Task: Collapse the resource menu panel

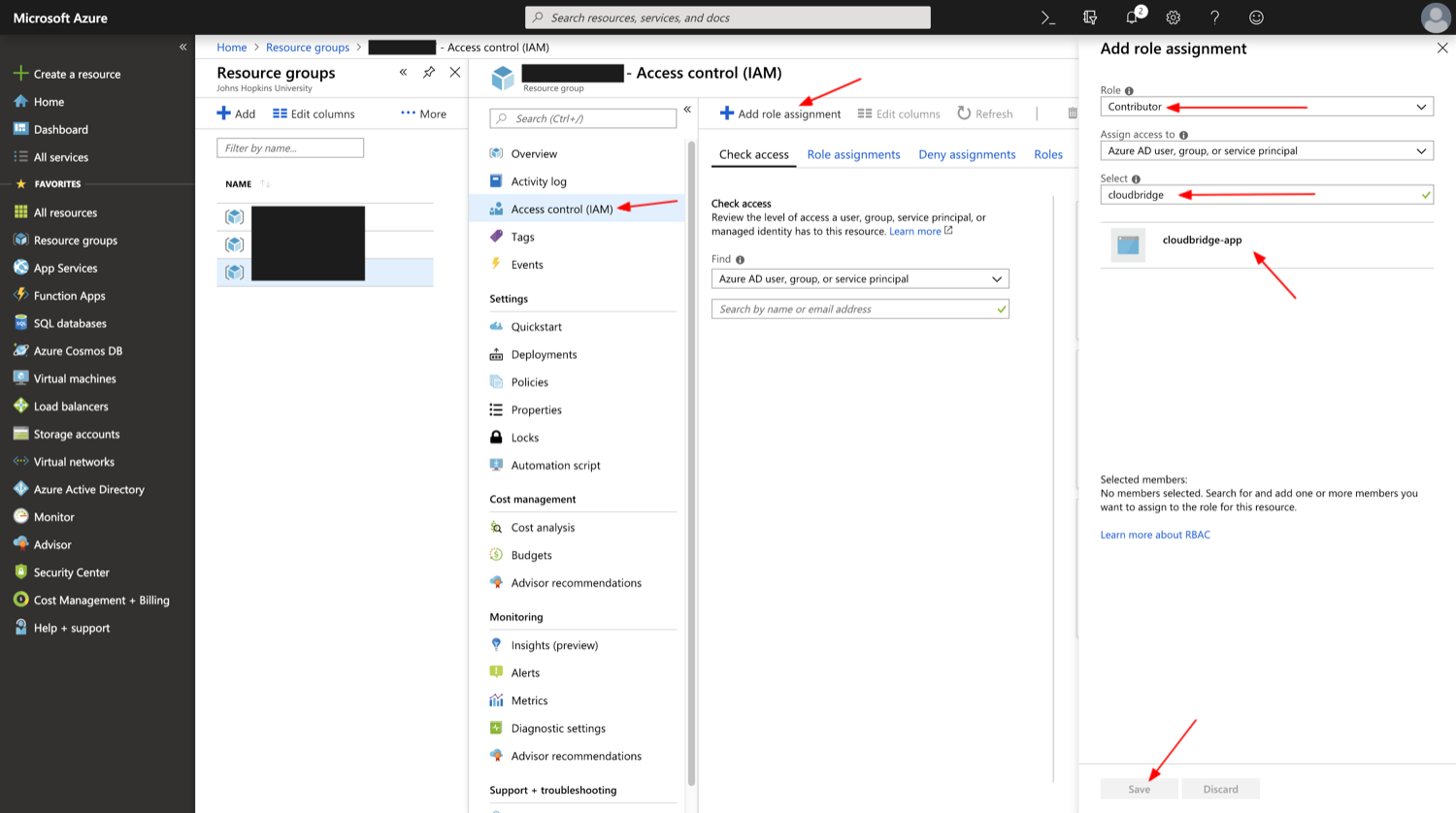Action: (x=687, y=110)
